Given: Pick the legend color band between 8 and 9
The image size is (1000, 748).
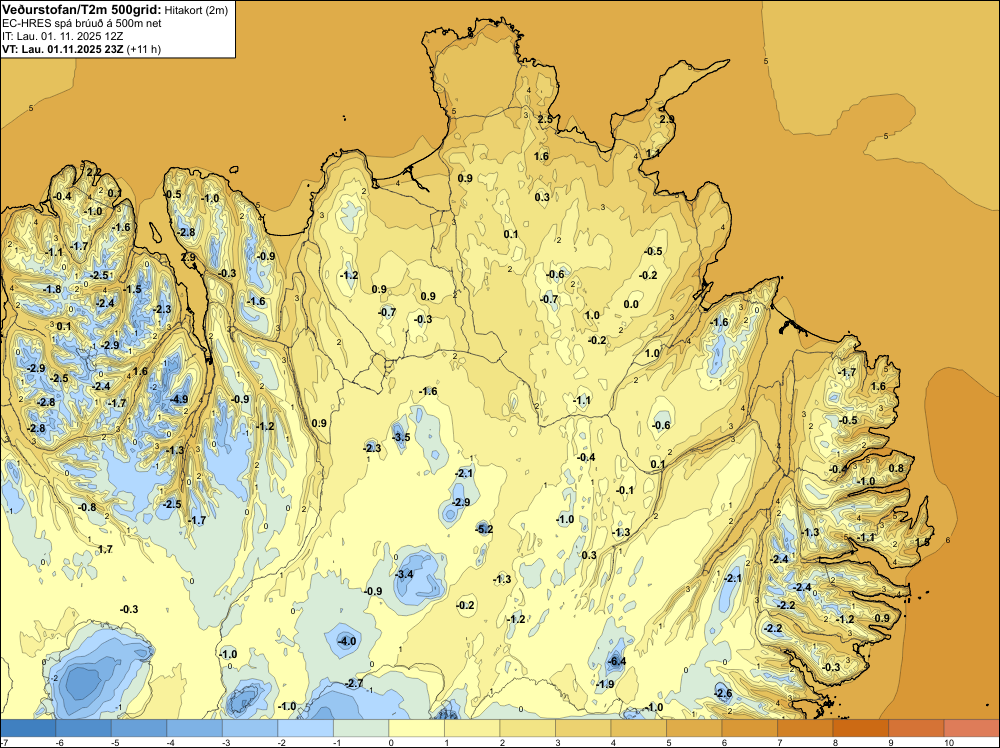Looking at the screenshot, I should 860,728.
